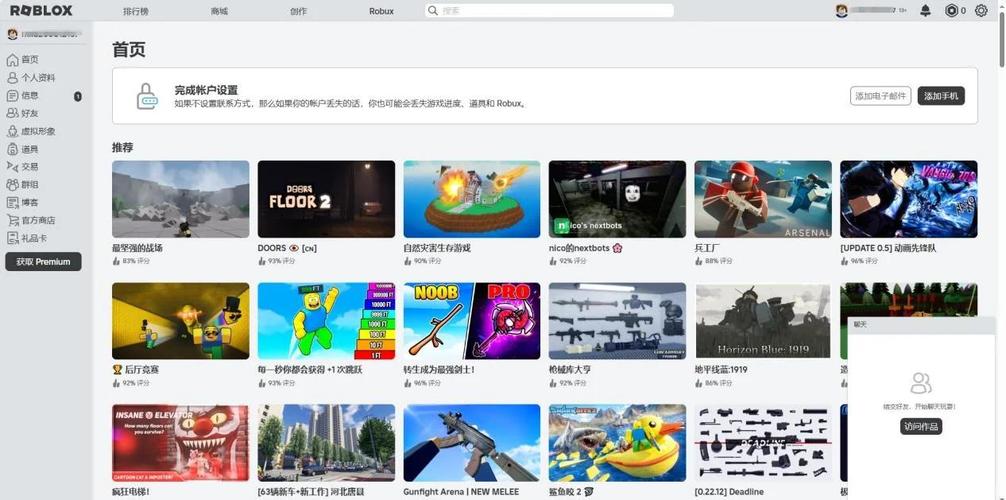
Task: Open the Insane Elevator thumbnail
Action: [x=181, y=443]
